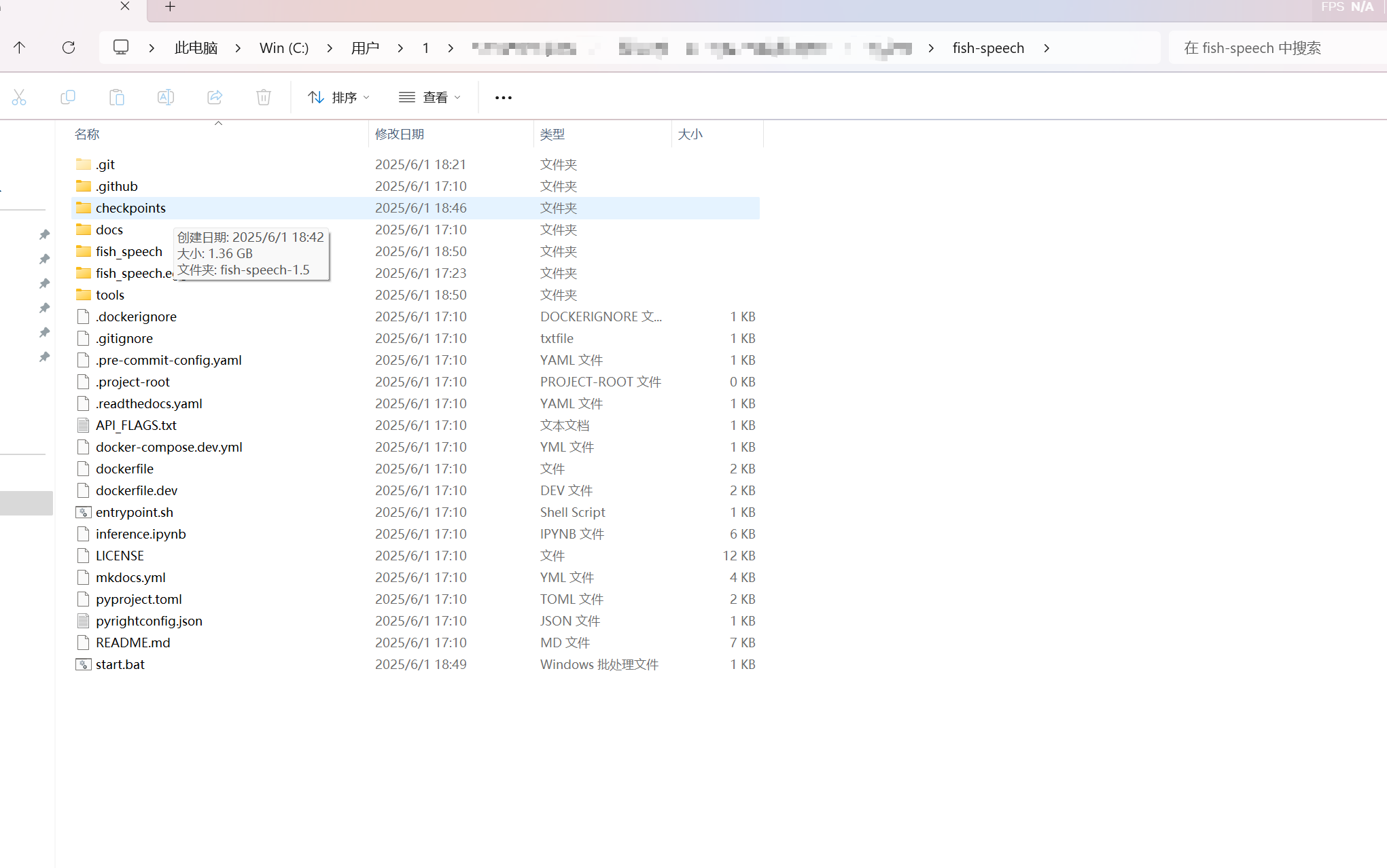1387x868 pixels.
Task: Click the Paste icon in the toolbar
Action: pos(116,97)
